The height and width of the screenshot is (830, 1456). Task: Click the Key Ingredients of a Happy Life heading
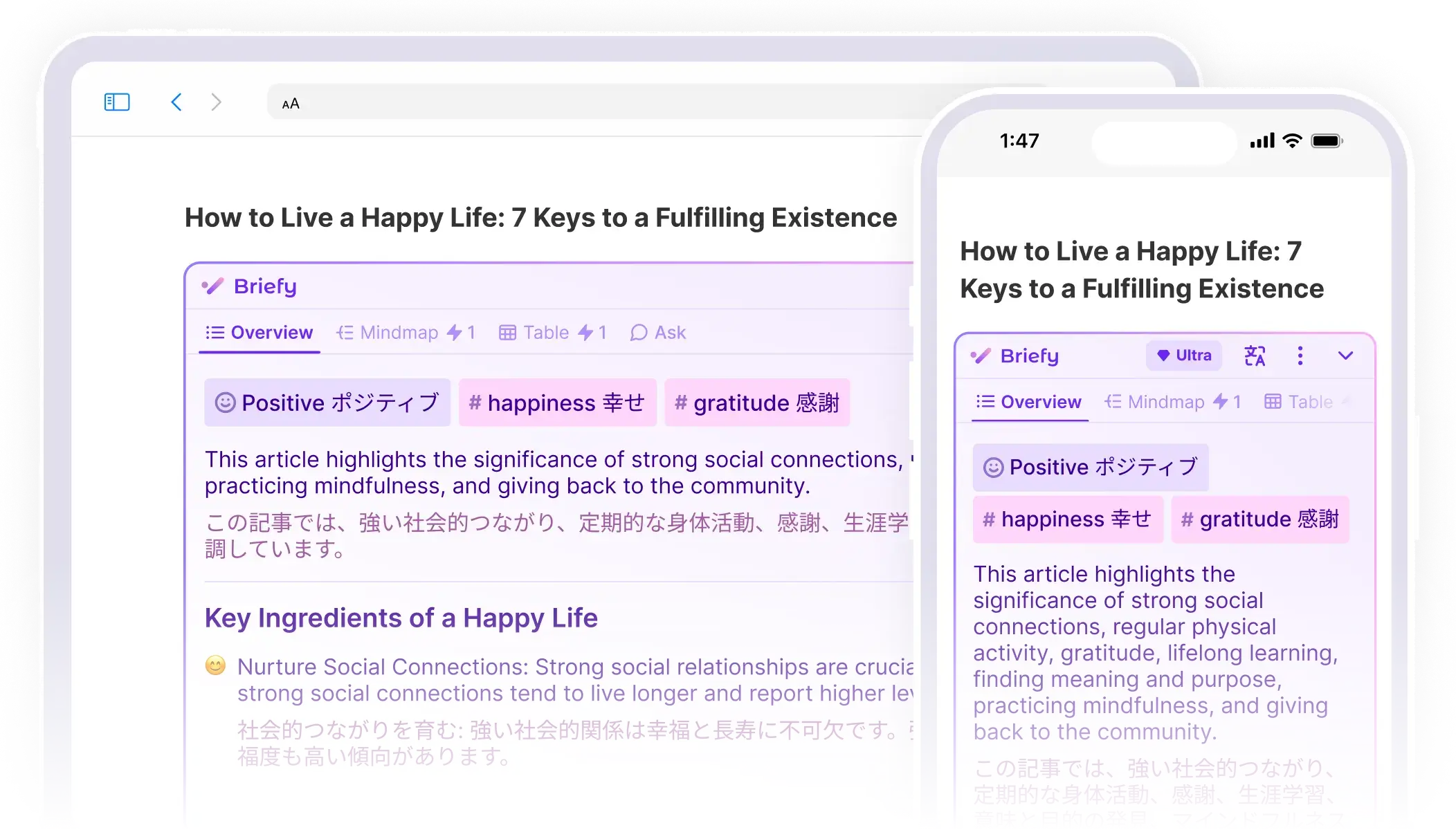[401, 618]
